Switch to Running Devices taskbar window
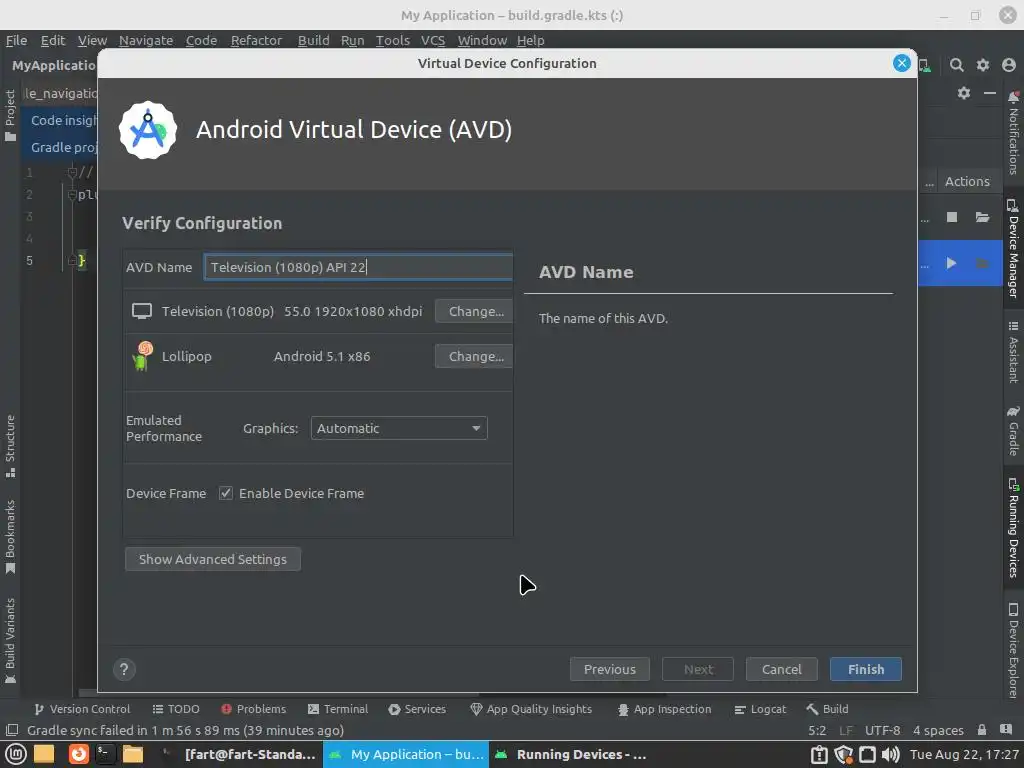 570,754
